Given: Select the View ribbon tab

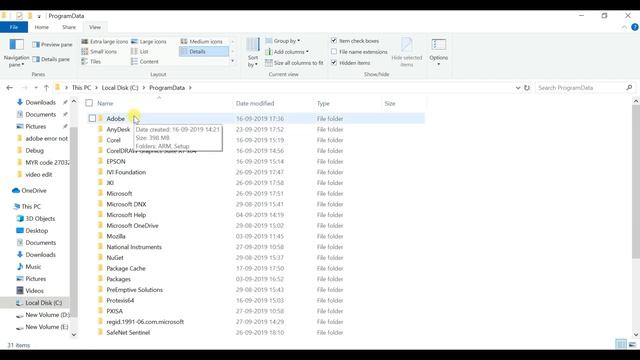Looking at the screenshot, I should point(95,27).
